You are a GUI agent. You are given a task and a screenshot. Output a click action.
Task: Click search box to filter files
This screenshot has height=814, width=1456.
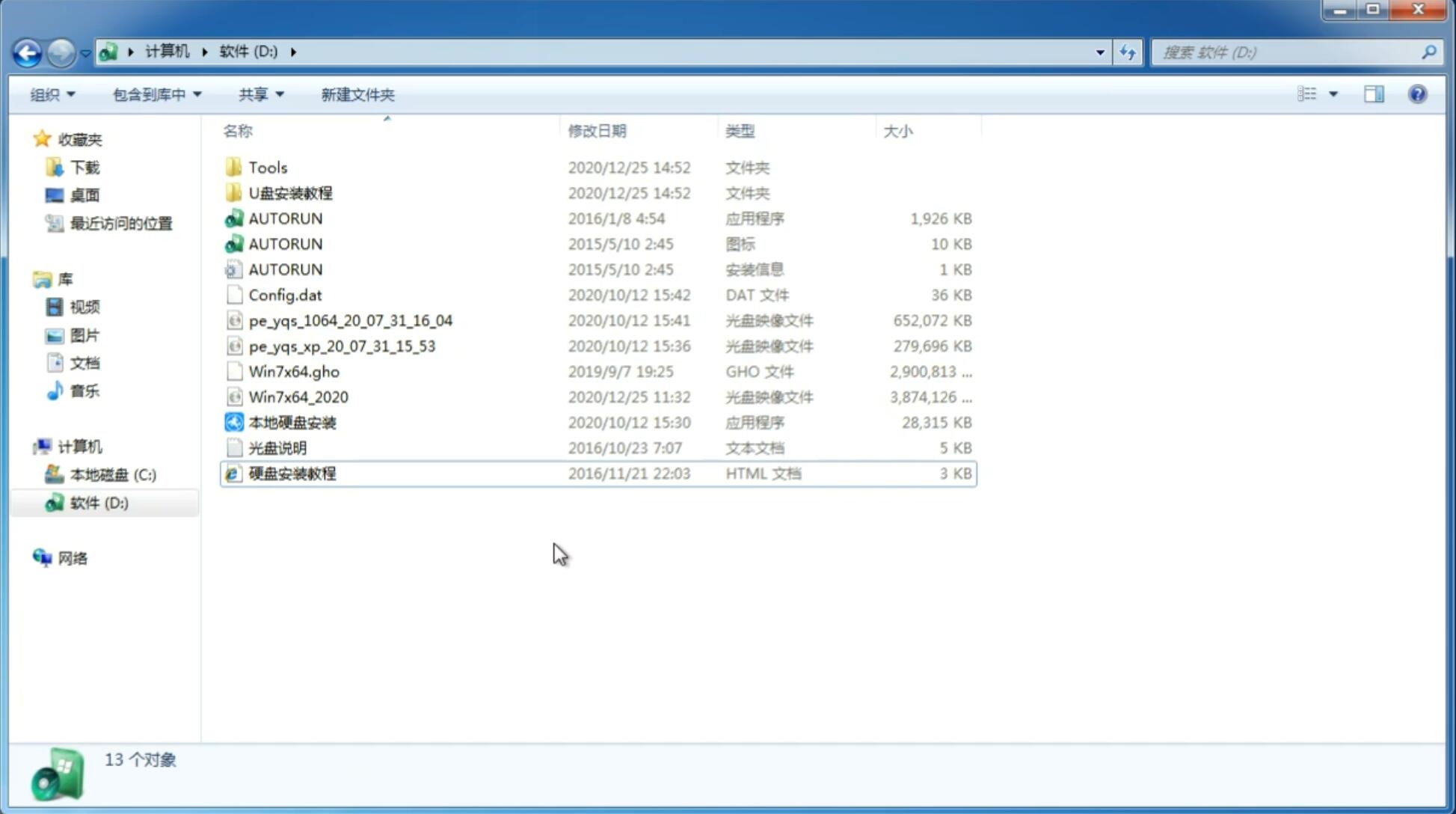[1291, 52]
